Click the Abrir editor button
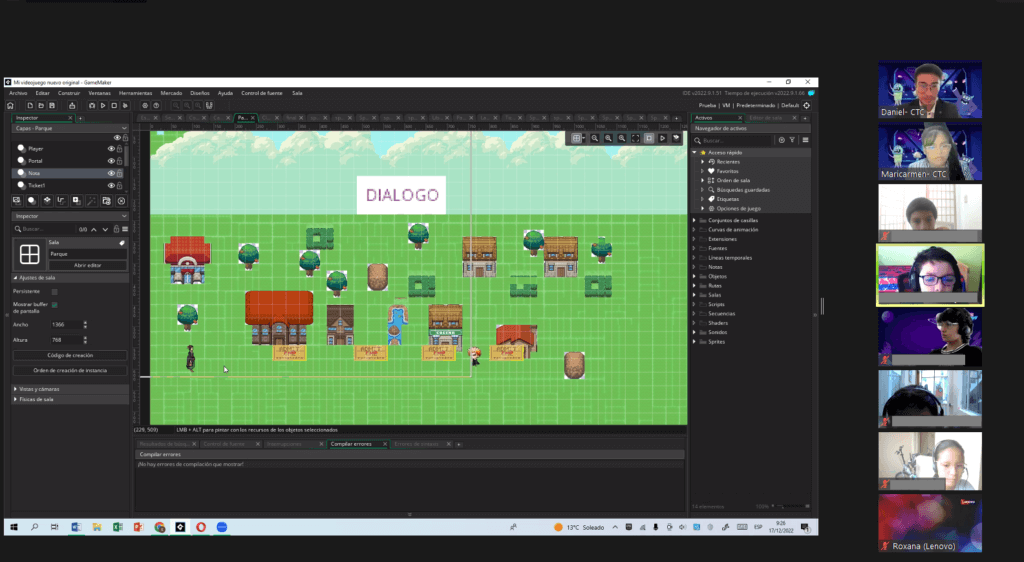 (87, 265)
